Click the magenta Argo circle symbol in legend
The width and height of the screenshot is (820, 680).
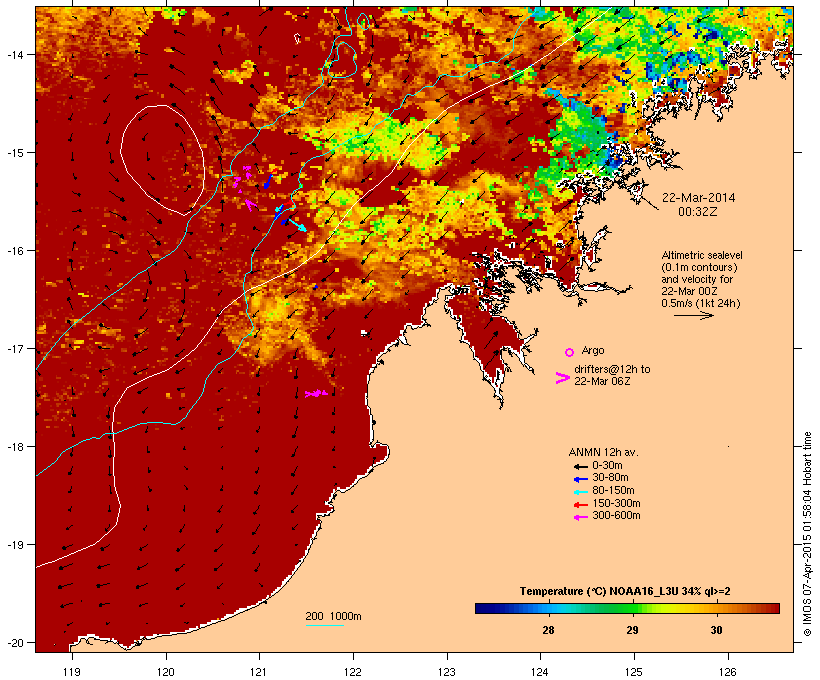coord(570,352)
